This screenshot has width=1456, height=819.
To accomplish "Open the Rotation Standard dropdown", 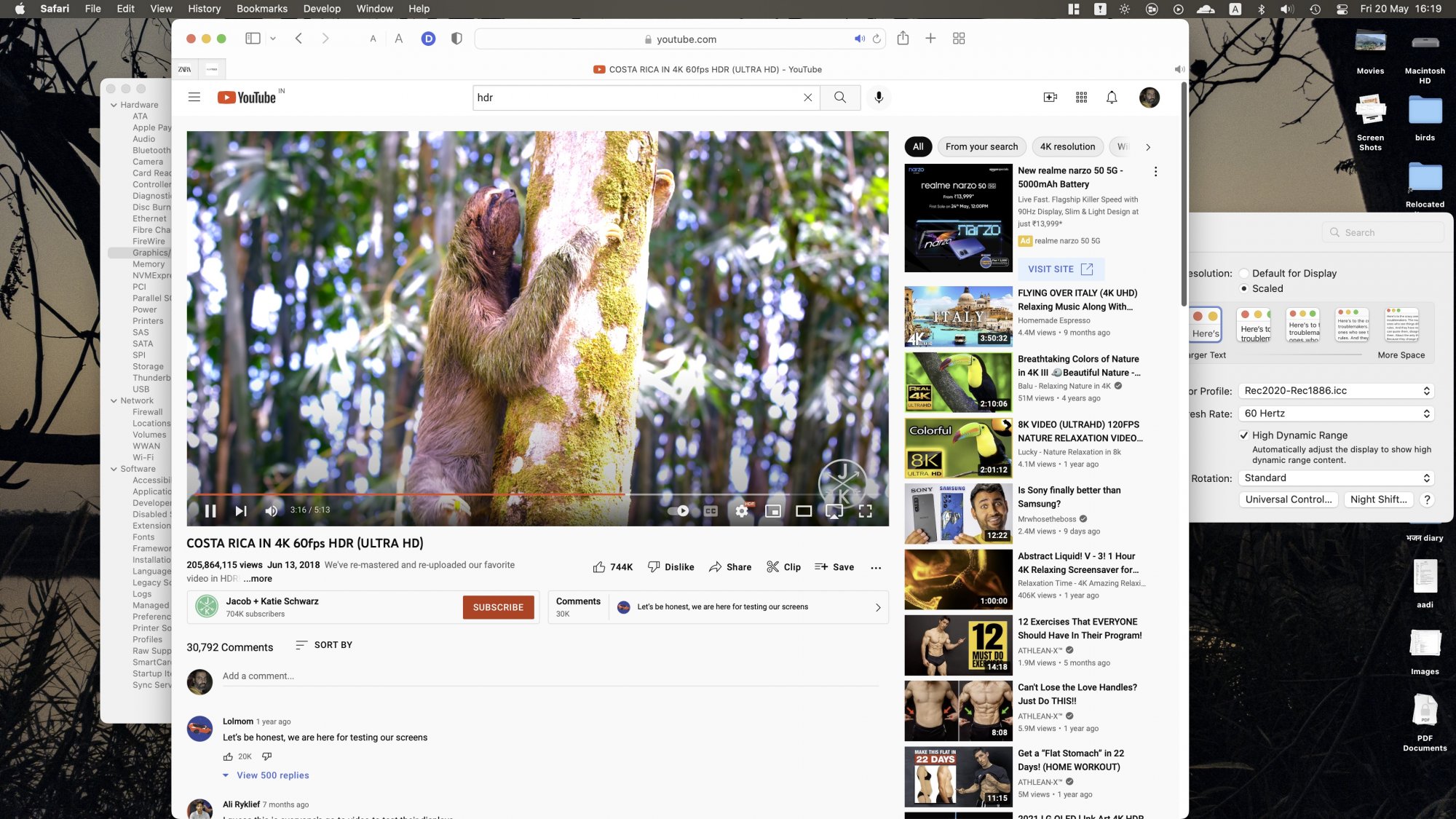I will [x=1337, y=478].
